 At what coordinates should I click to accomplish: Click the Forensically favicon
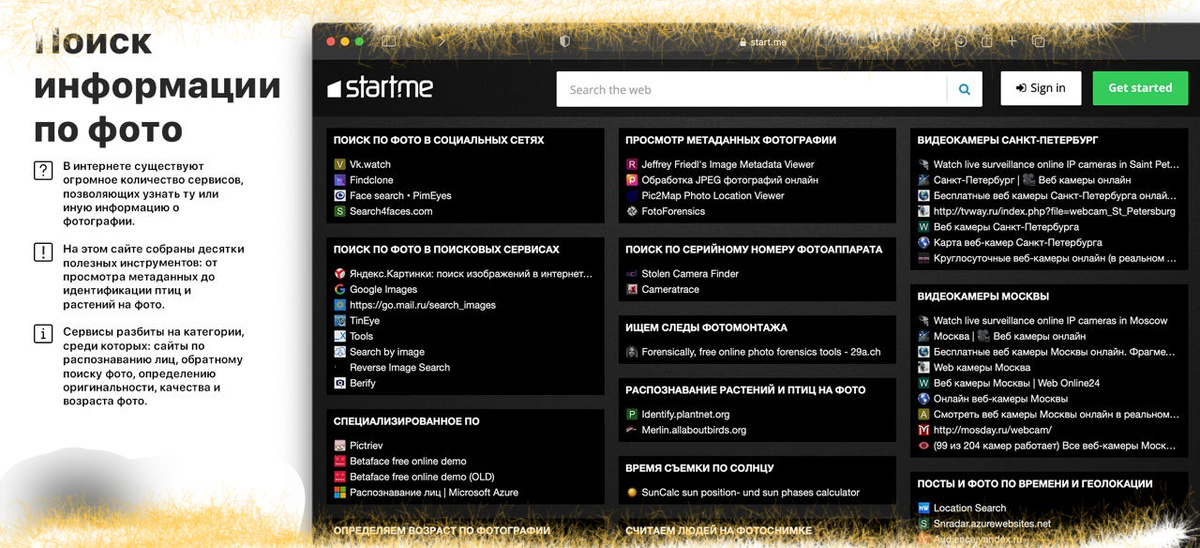tap(632, 352)
